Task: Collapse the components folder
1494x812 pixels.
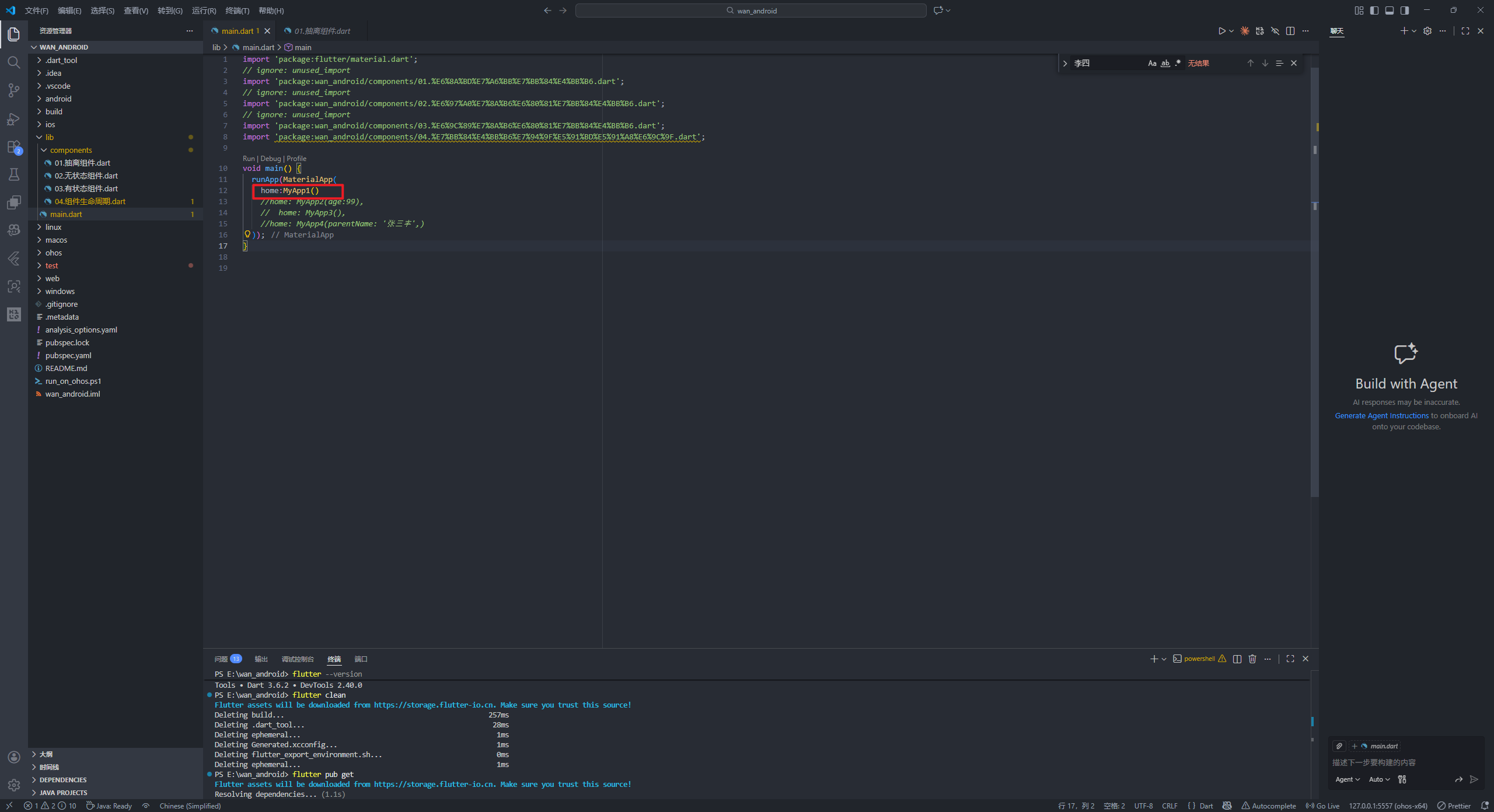Action: click(x=71, y=150)
